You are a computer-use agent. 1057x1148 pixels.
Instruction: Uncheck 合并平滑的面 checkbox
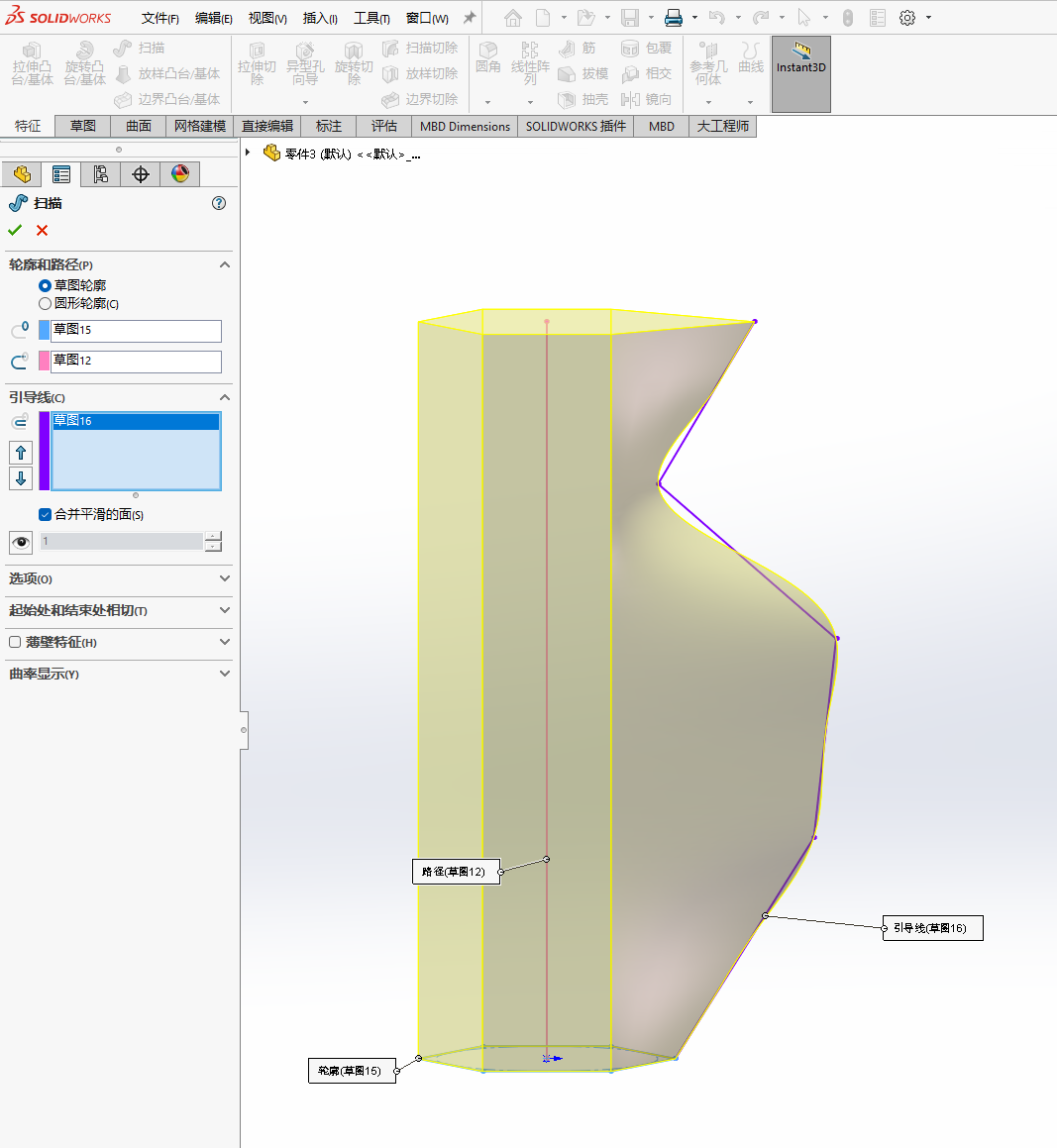(45, 514)
